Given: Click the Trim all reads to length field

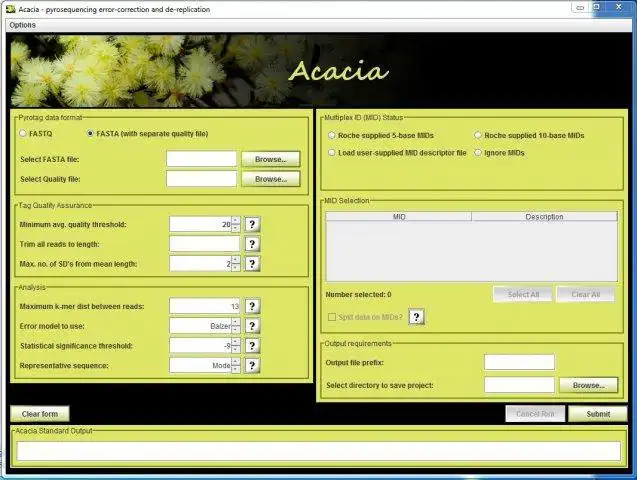Looking at the screenshot, I should point(205,244).
